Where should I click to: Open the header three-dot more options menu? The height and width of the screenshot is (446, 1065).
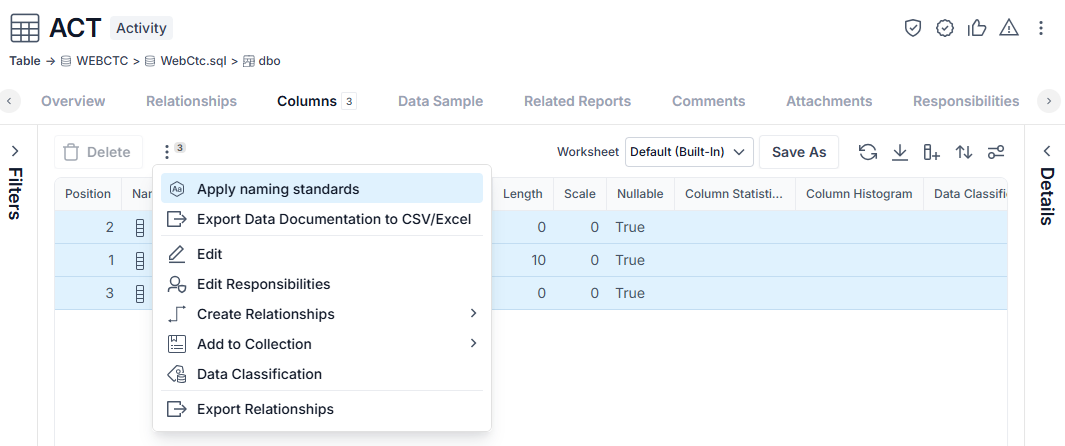click(x=1041, y=28)
